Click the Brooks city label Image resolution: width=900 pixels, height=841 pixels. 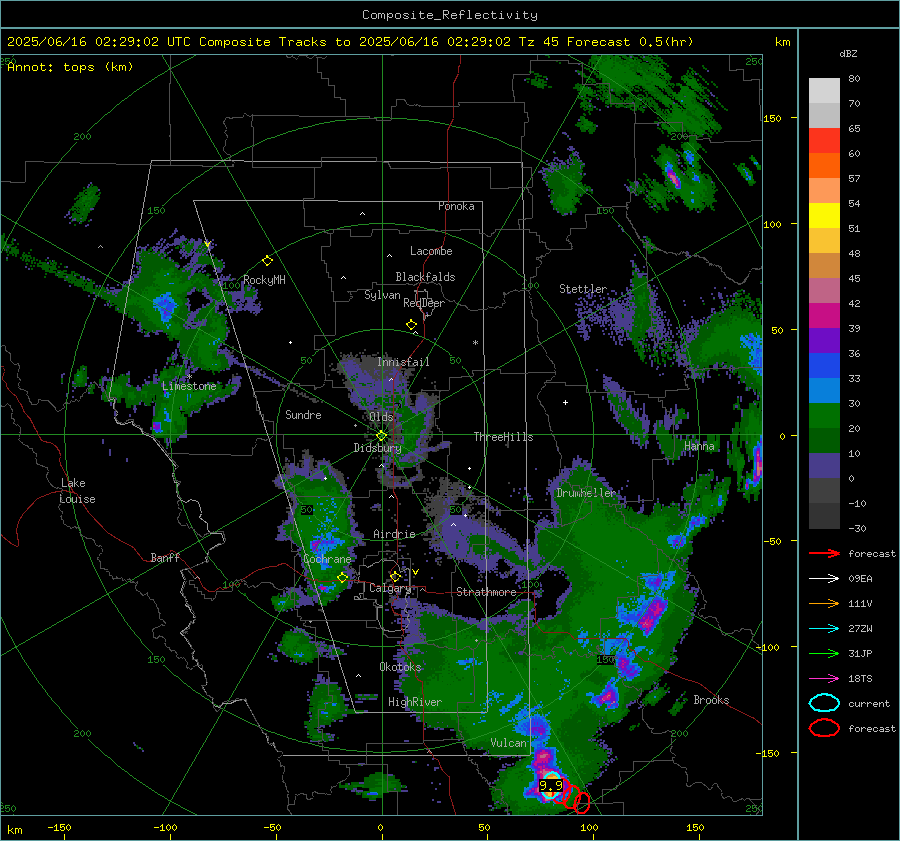click(711, 700)
